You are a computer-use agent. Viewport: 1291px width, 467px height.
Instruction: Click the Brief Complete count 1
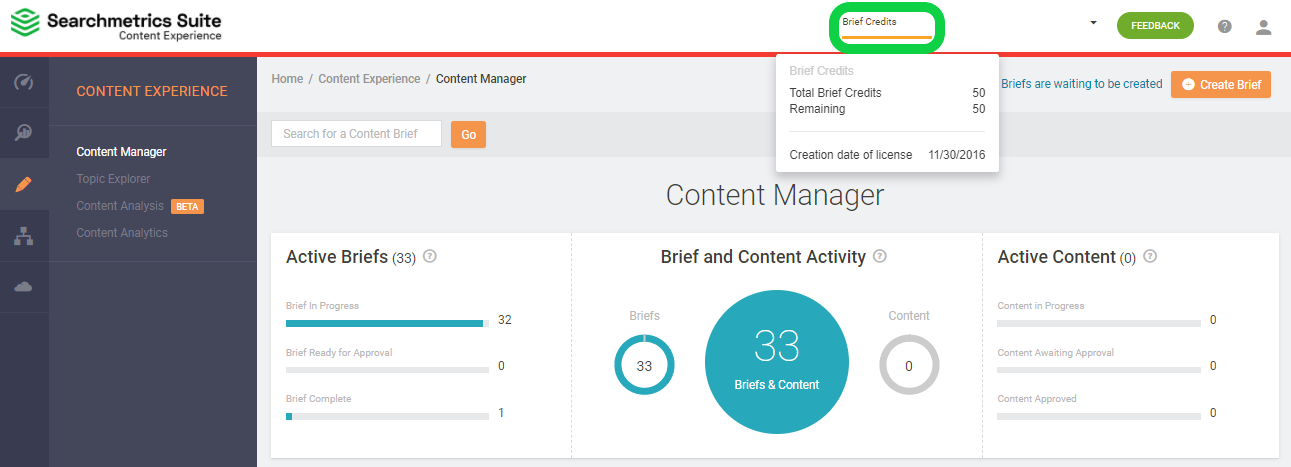(501, 412)
